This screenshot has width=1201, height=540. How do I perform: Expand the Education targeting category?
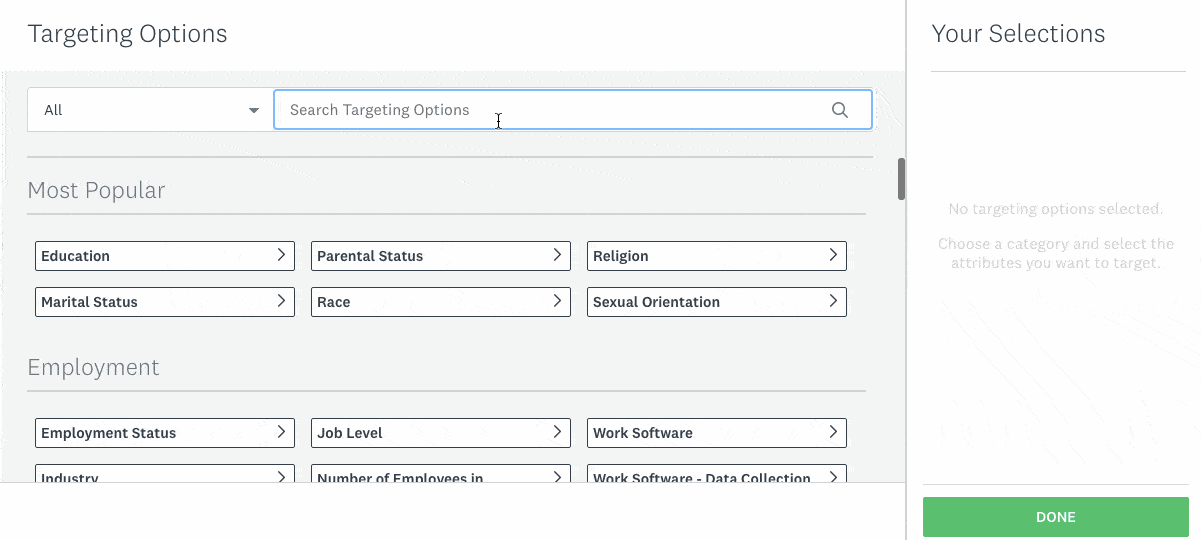165,256
